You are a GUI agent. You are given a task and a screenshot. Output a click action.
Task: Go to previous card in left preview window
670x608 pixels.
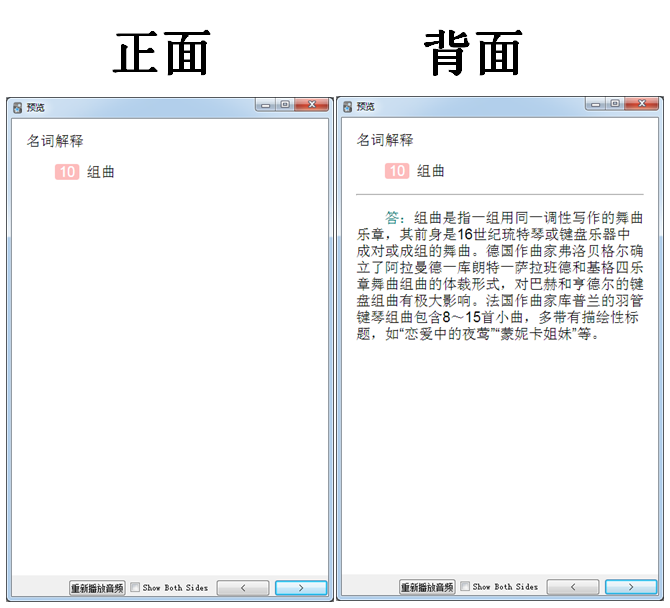[243, 588]
